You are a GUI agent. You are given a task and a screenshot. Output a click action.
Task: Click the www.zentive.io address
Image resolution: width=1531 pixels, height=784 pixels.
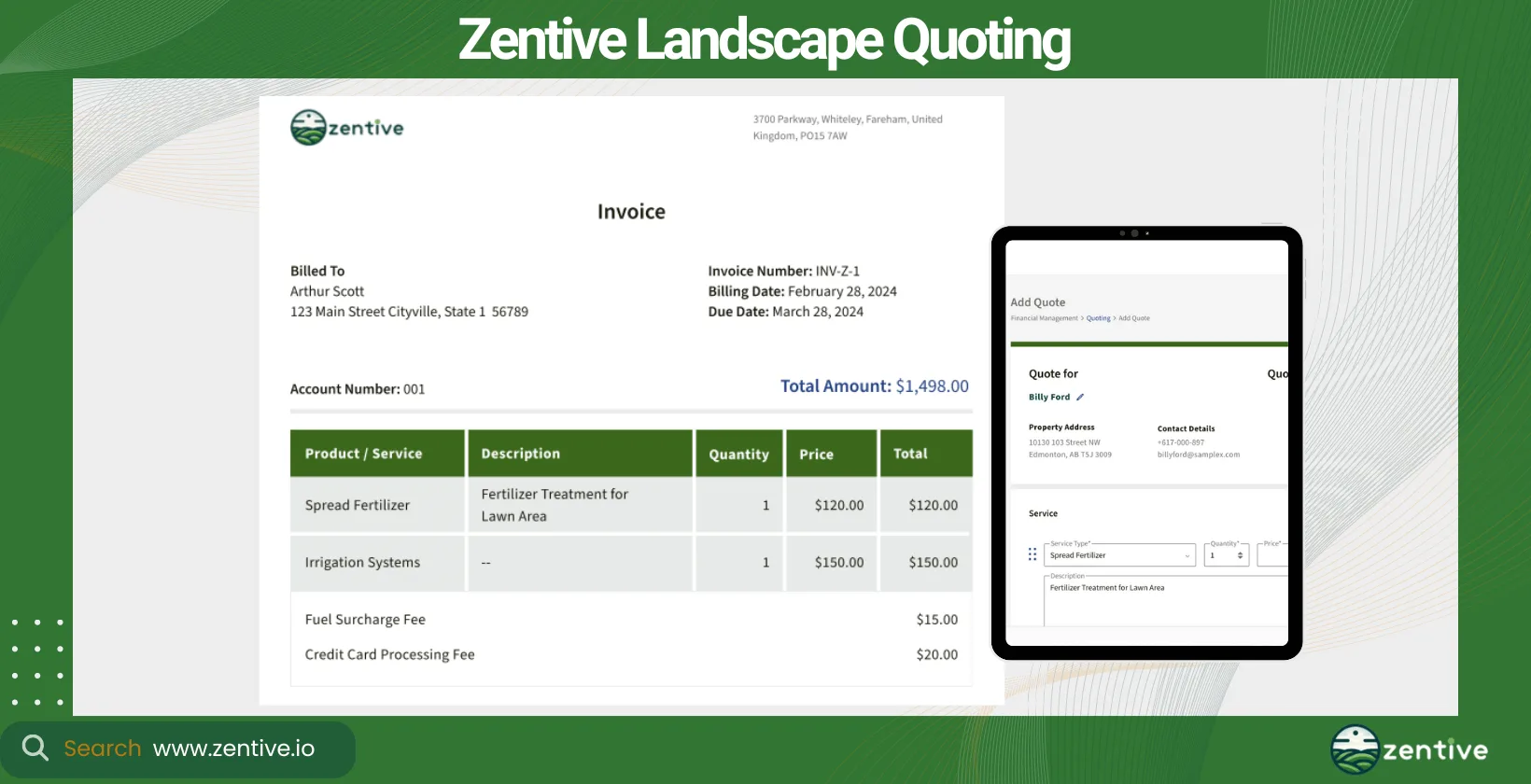point(233,749)
